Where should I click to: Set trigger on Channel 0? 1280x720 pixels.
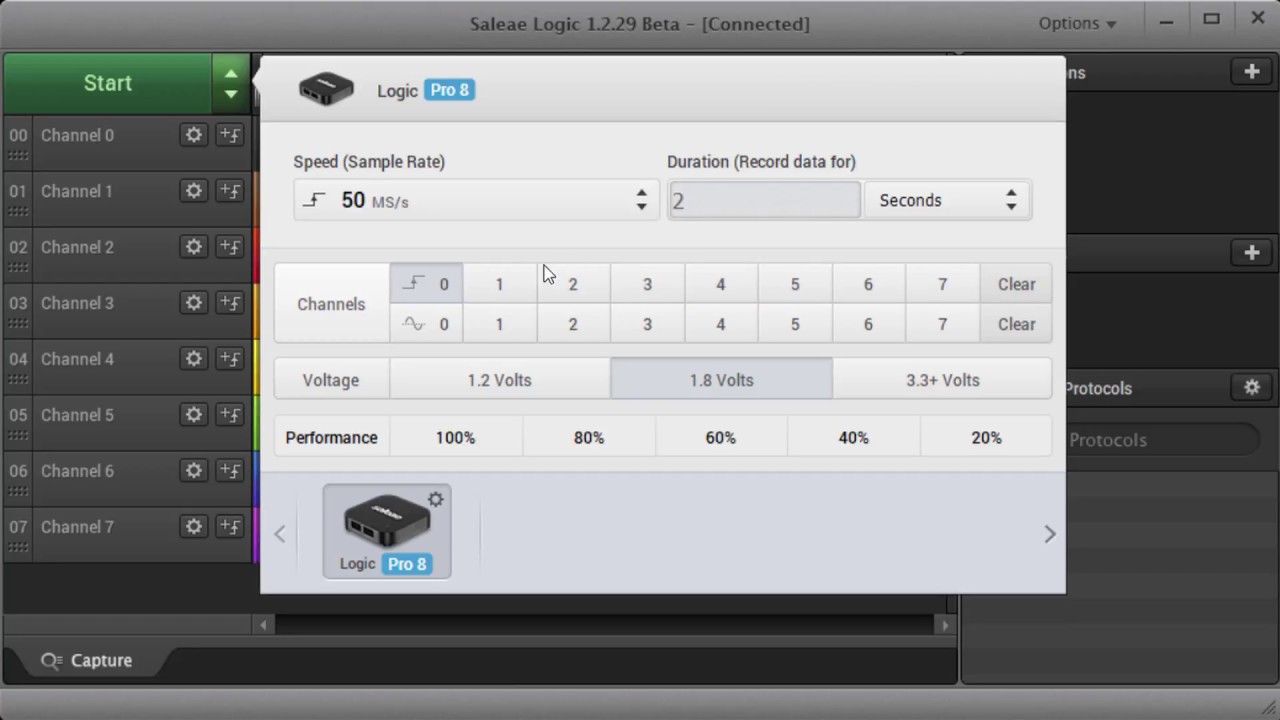click(x=230, y=135)
